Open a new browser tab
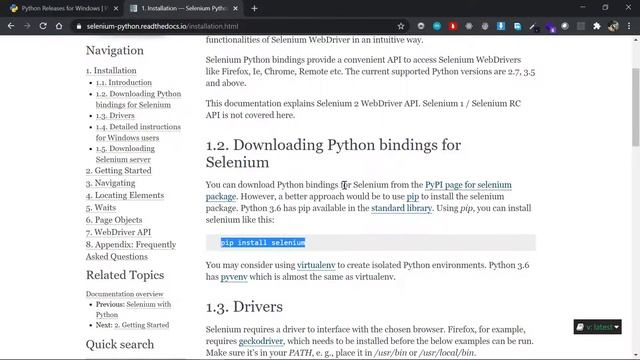The image size is (640, 360). click(254, 8)
